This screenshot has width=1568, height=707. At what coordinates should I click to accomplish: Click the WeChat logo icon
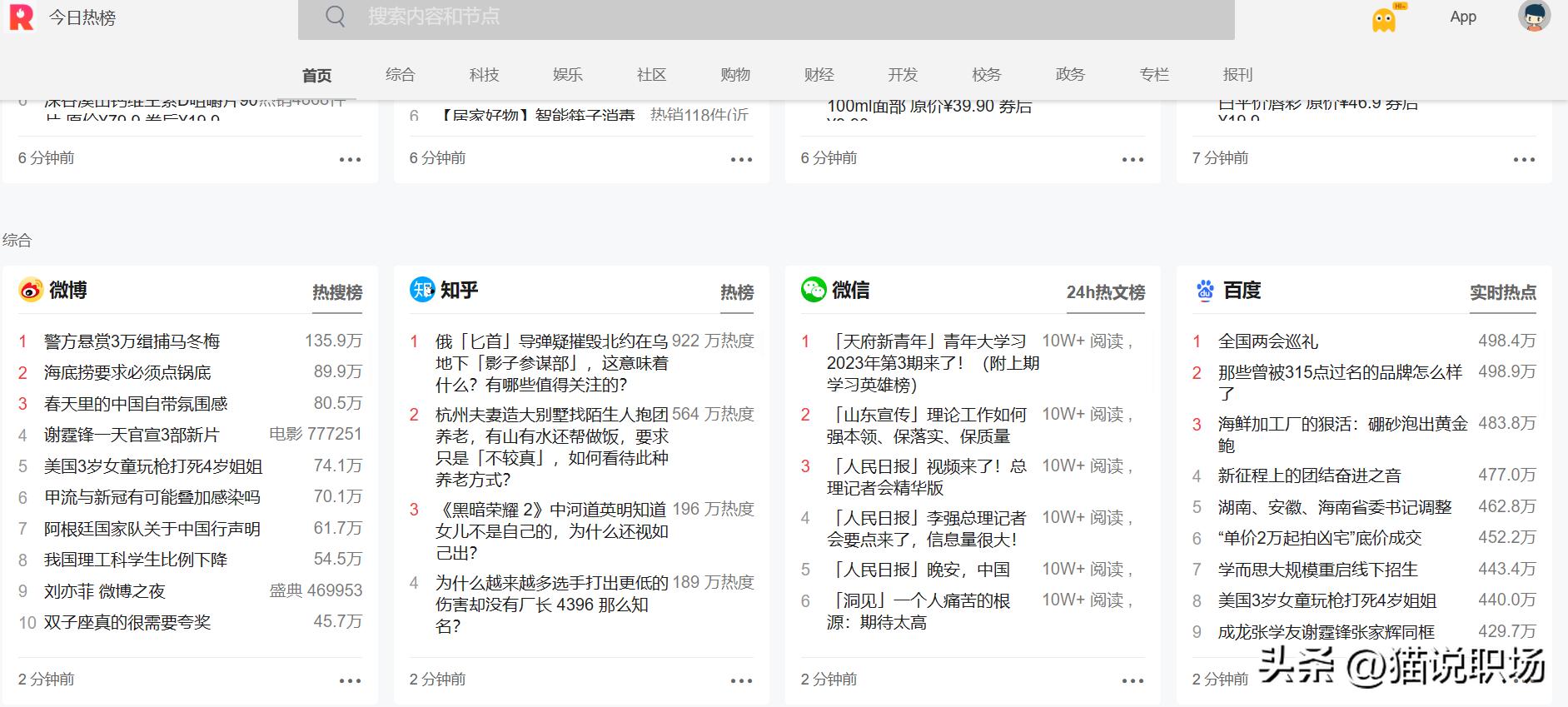[814, 289]
